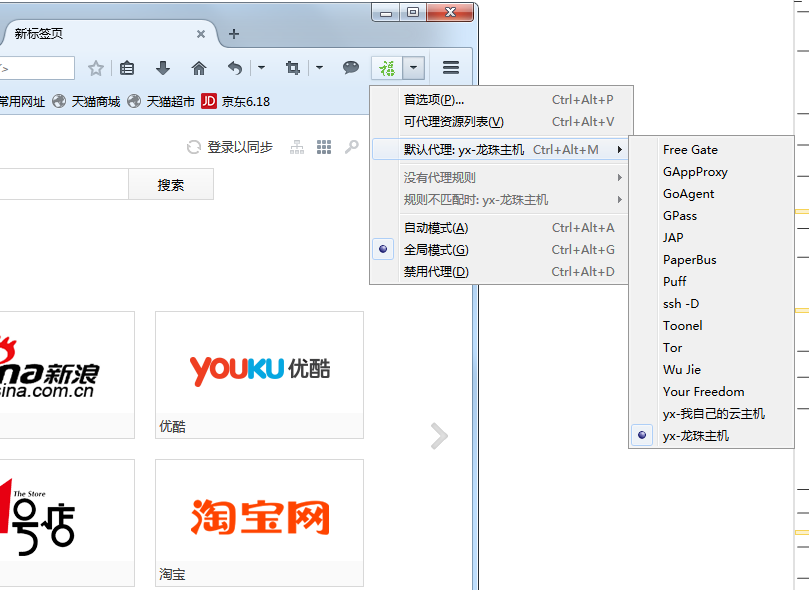Expand the 默认代理 submenu
Image resolution: width=809 pixels, height=590 pixels.
click(x=499, y=150)
